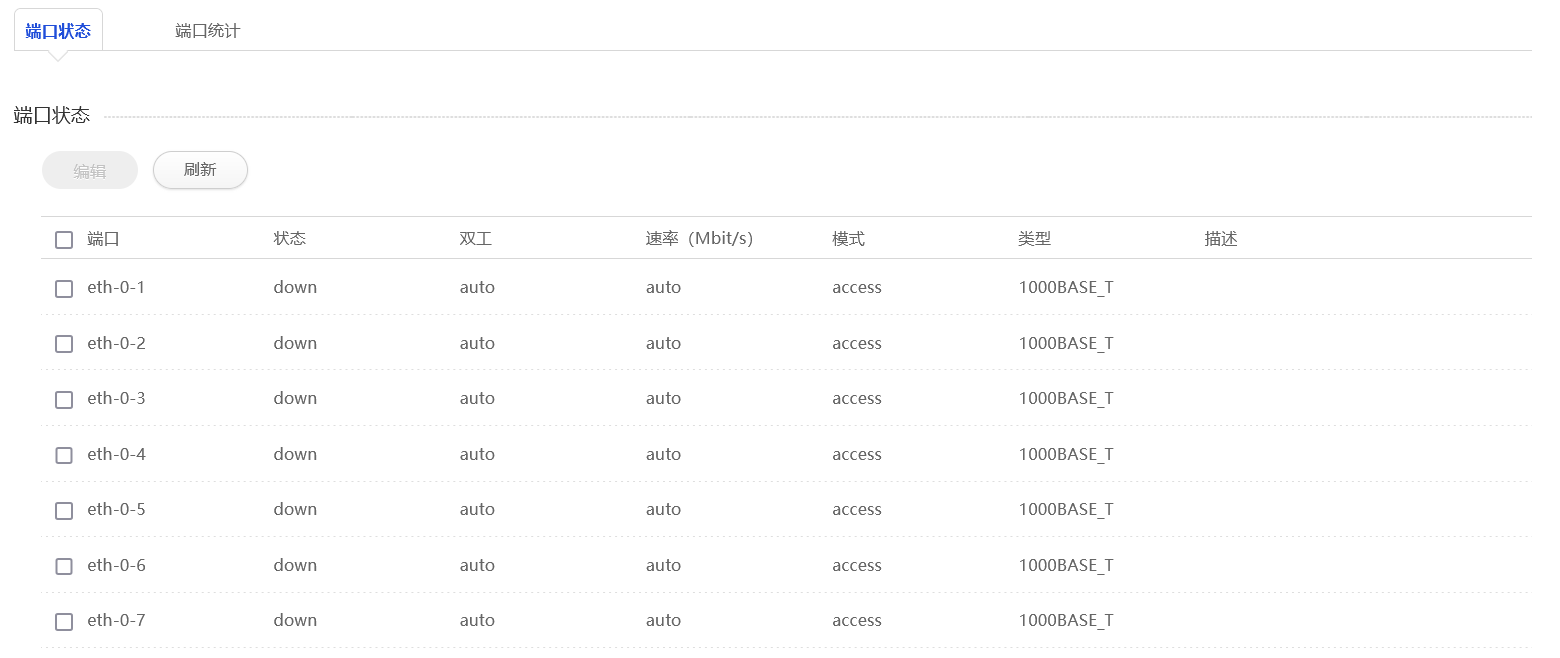
Task: Click the eth-0-1 port name
Action: point(116,287)
